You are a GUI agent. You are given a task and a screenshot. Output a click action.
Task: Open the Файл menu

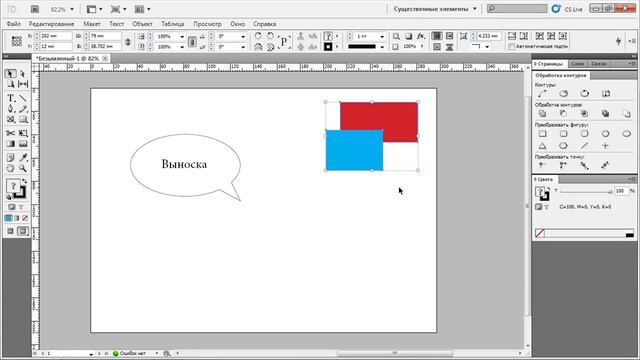pyautogui.click(x=13, y=24)
